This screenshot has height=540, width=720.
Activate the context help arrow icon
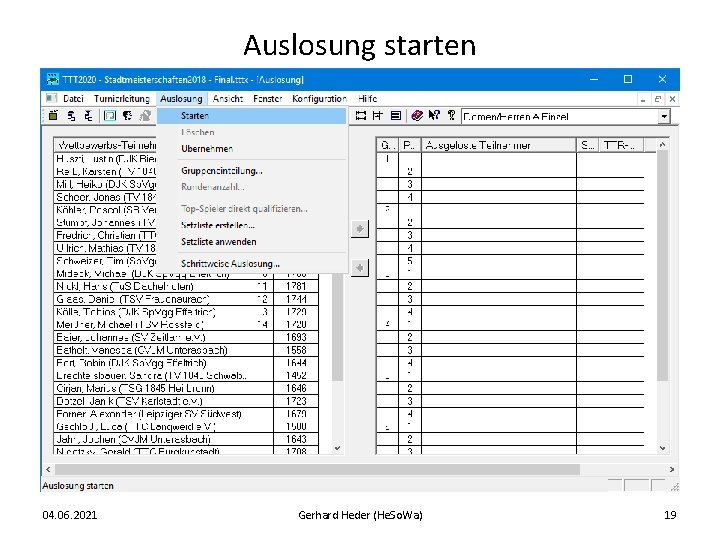coord(433,116)
